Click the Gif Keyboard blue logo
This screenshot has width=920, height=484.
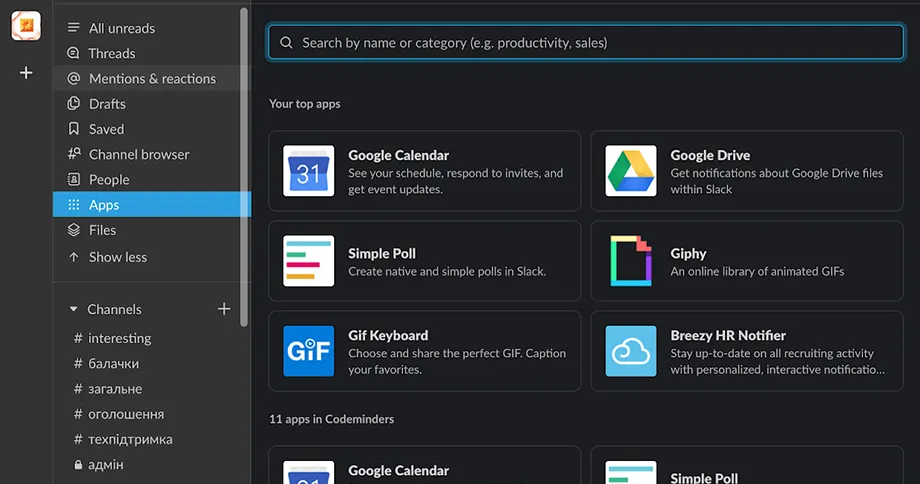click(309, 351)
